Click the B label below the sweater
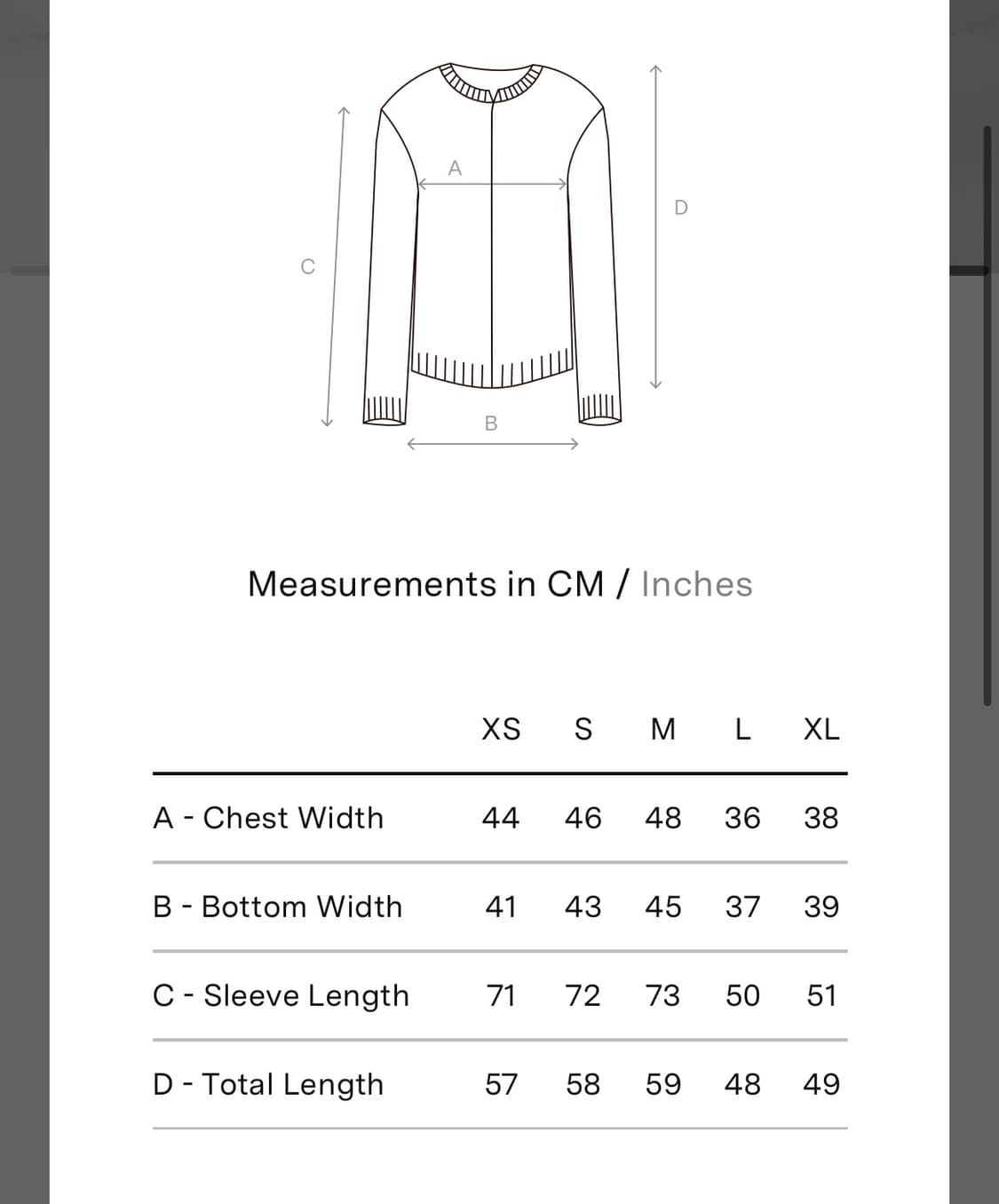Viewport: 999px width, 1204px height. [491, 424]
